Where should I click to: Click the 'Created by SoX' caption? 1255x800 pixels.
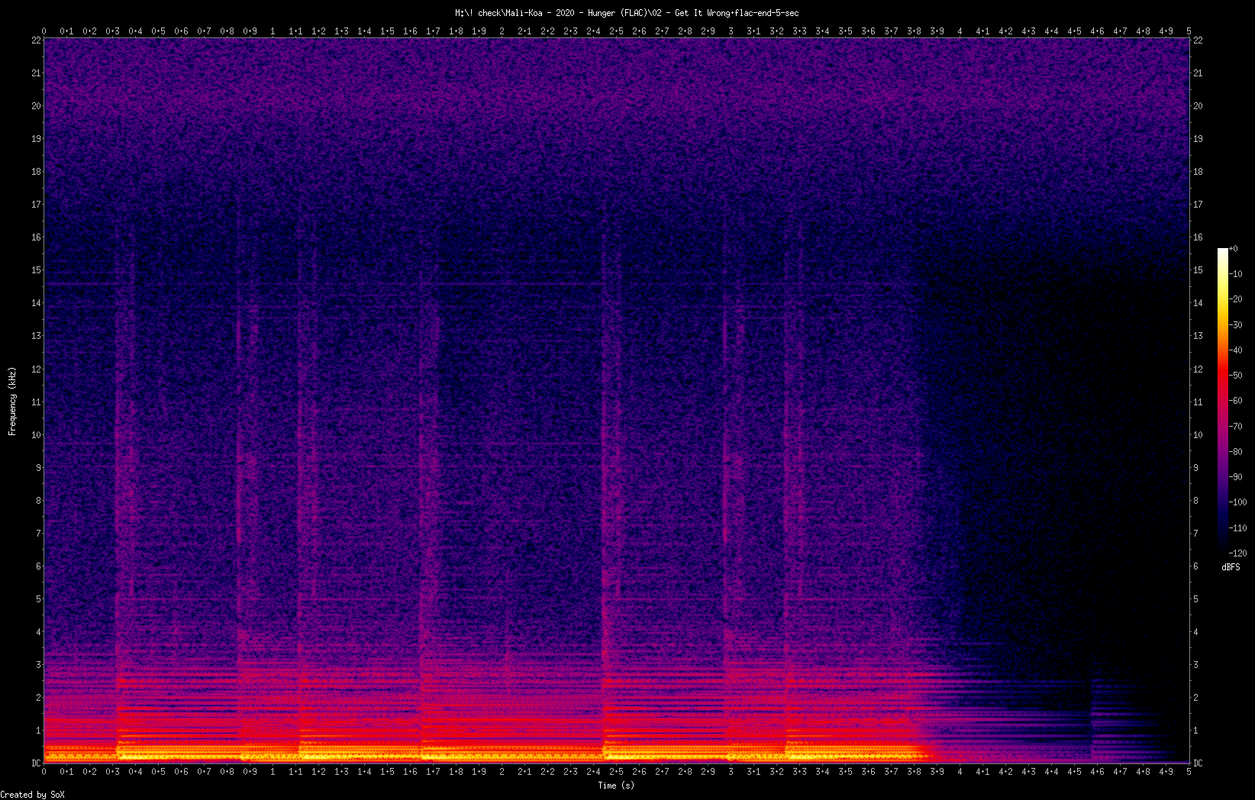[x=33, y=794]
